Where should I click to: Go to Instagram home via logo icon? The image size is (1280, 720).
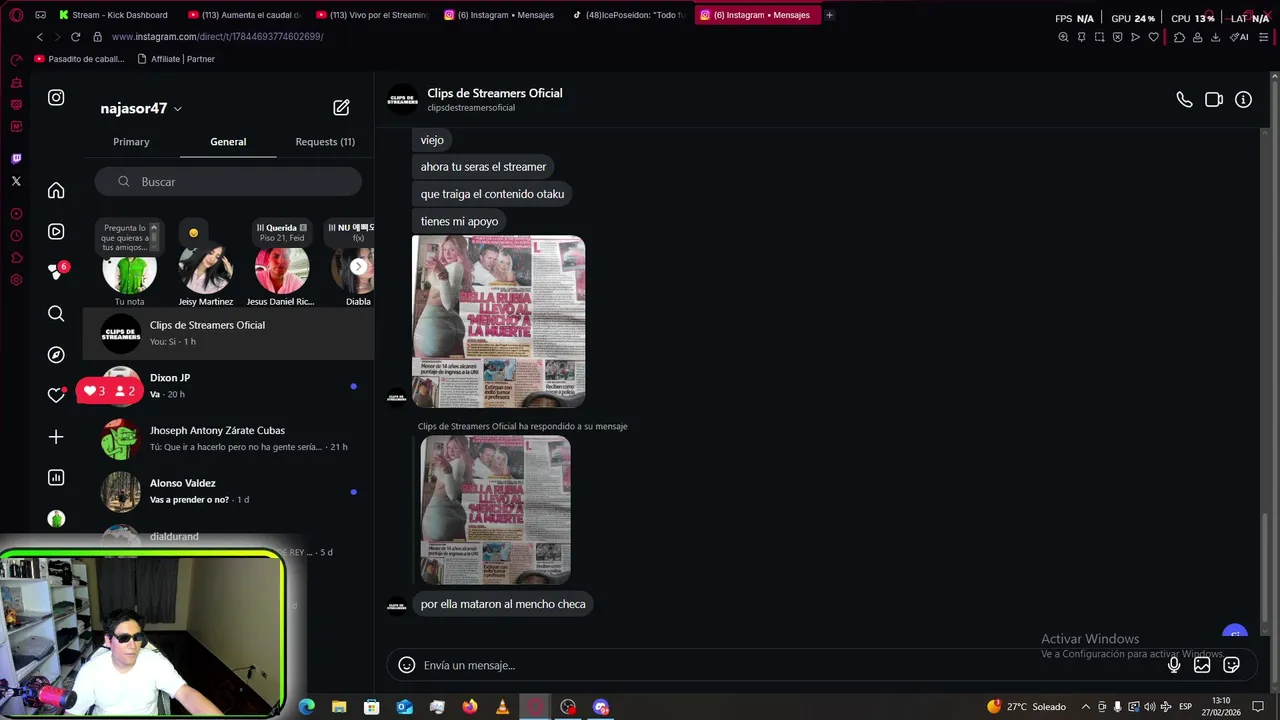56,97
